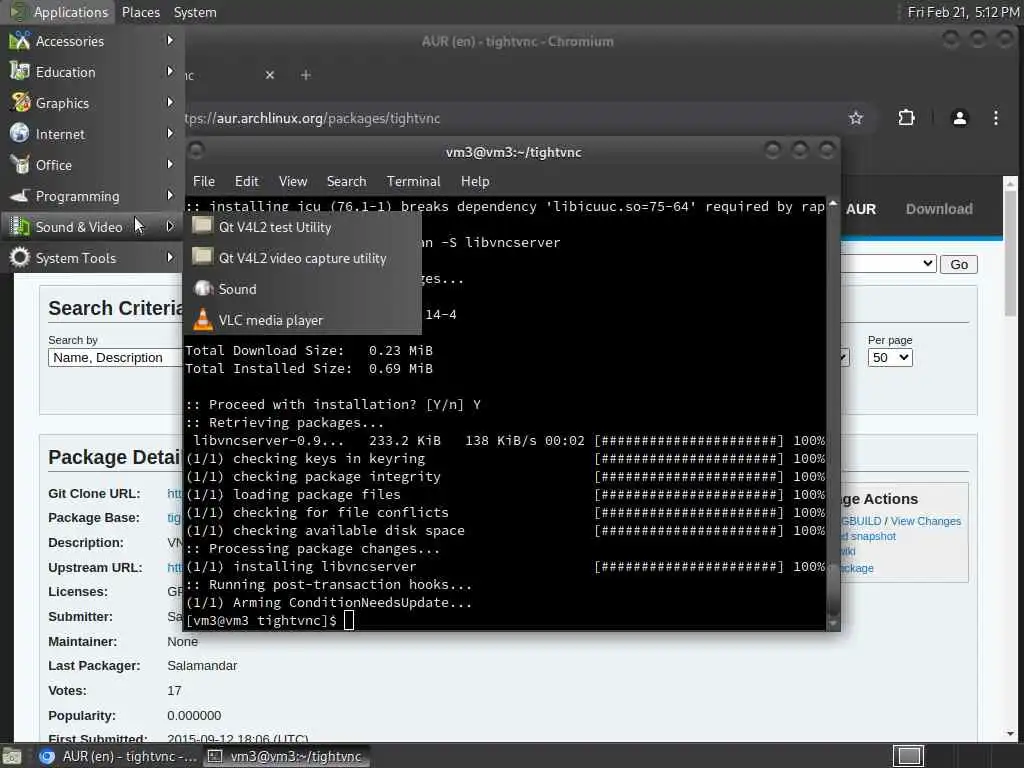Image resolution: width=1024 pixels, height=768 pixels.
Task: Open the Education category icon
Action: point(20,72)
